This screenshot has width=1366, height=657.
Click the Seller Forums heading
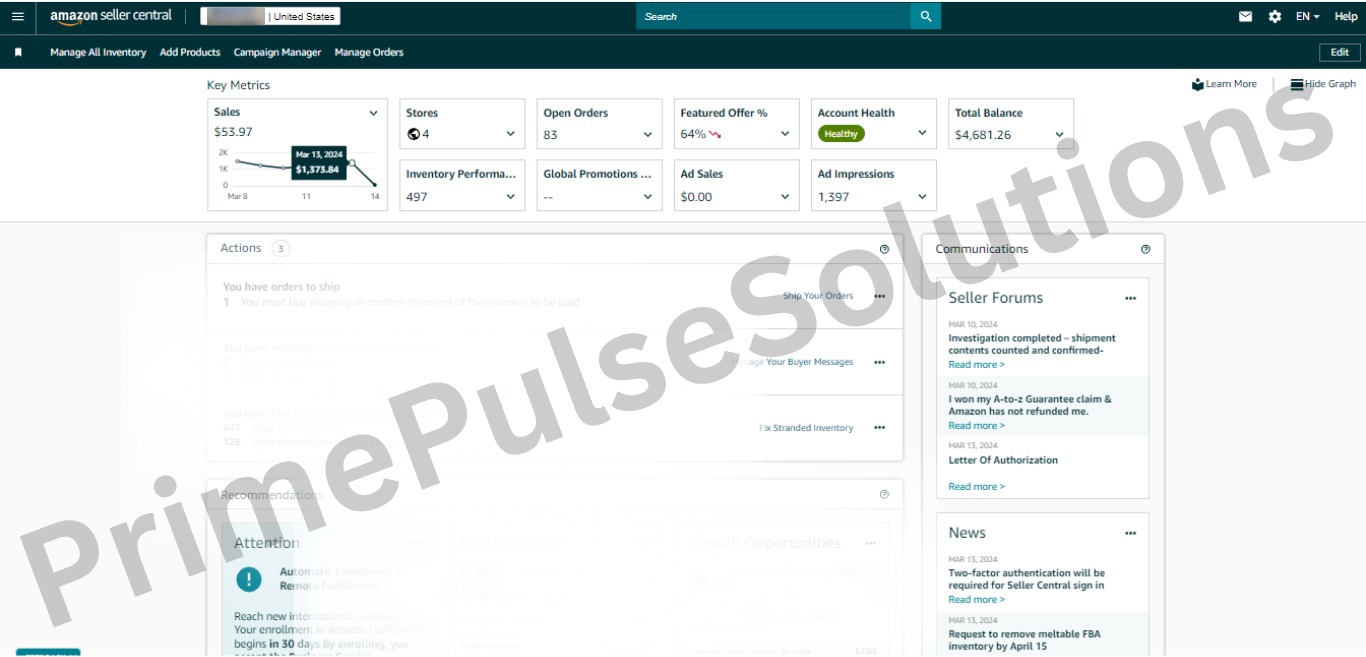tap(996, 298)
